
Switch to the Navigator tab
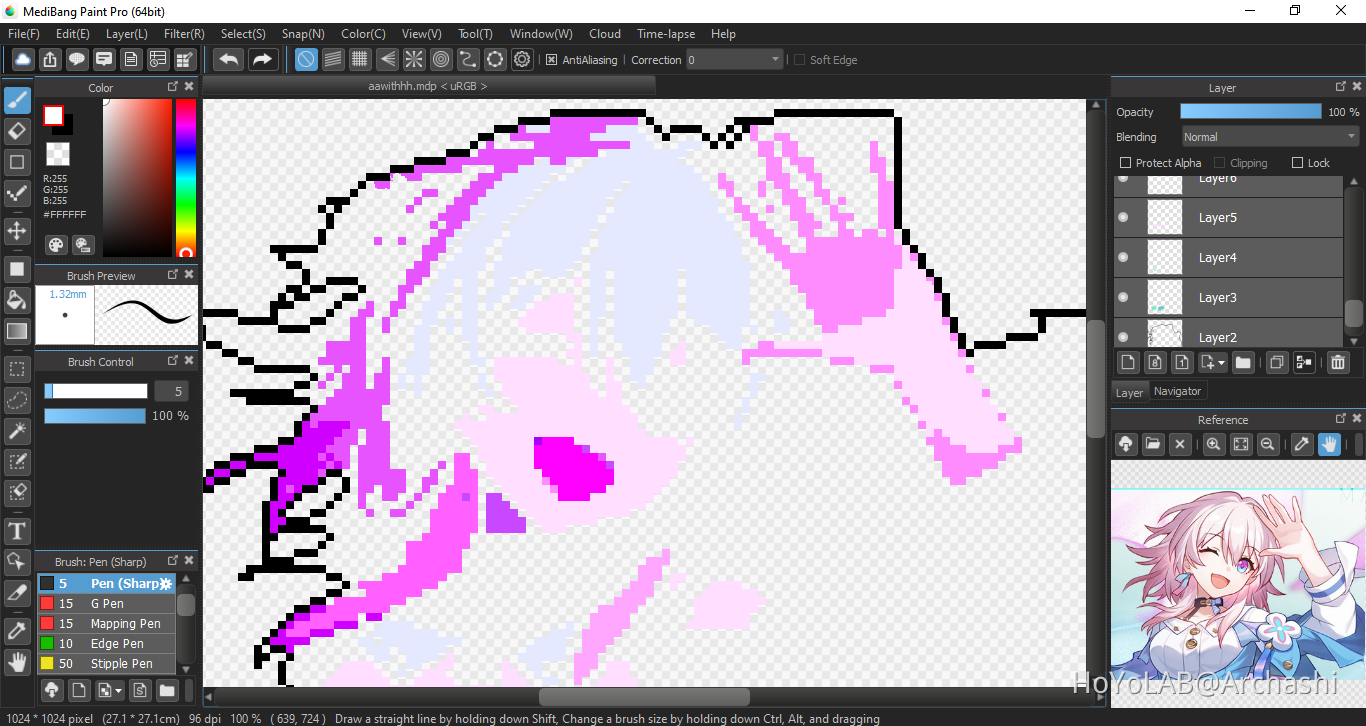point(1177,391)
